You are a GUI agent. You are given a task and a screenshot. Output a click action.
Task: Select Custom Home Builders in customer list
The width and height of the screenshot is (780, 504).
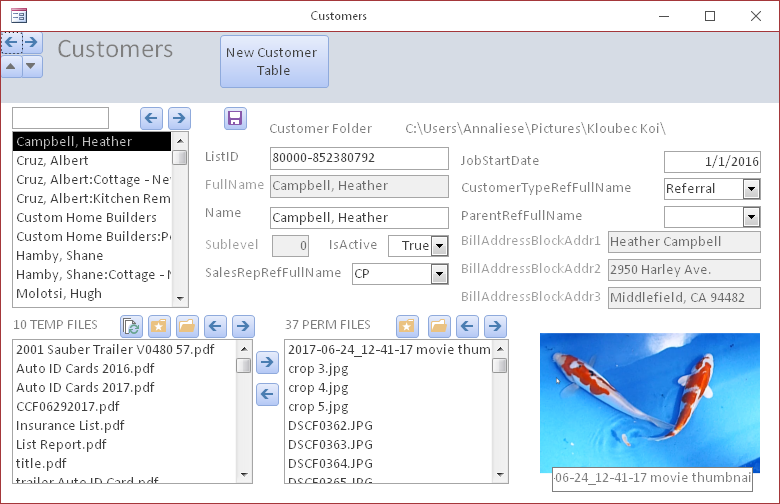click(x=93, y=218)
